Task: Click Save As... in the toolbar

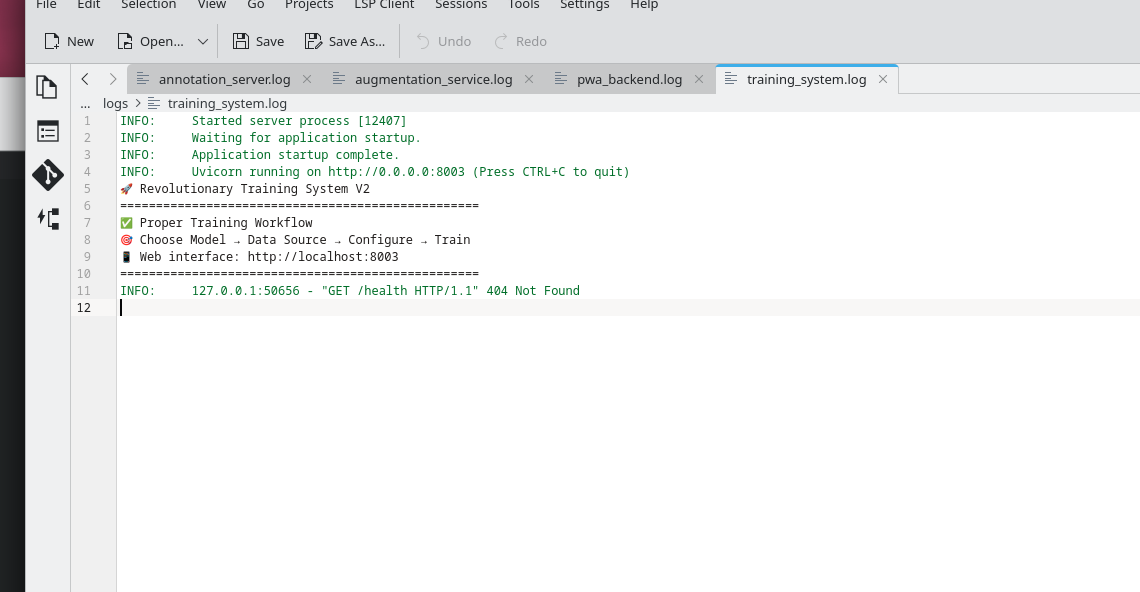Action: pyautogui.click(x=345, y=41)
